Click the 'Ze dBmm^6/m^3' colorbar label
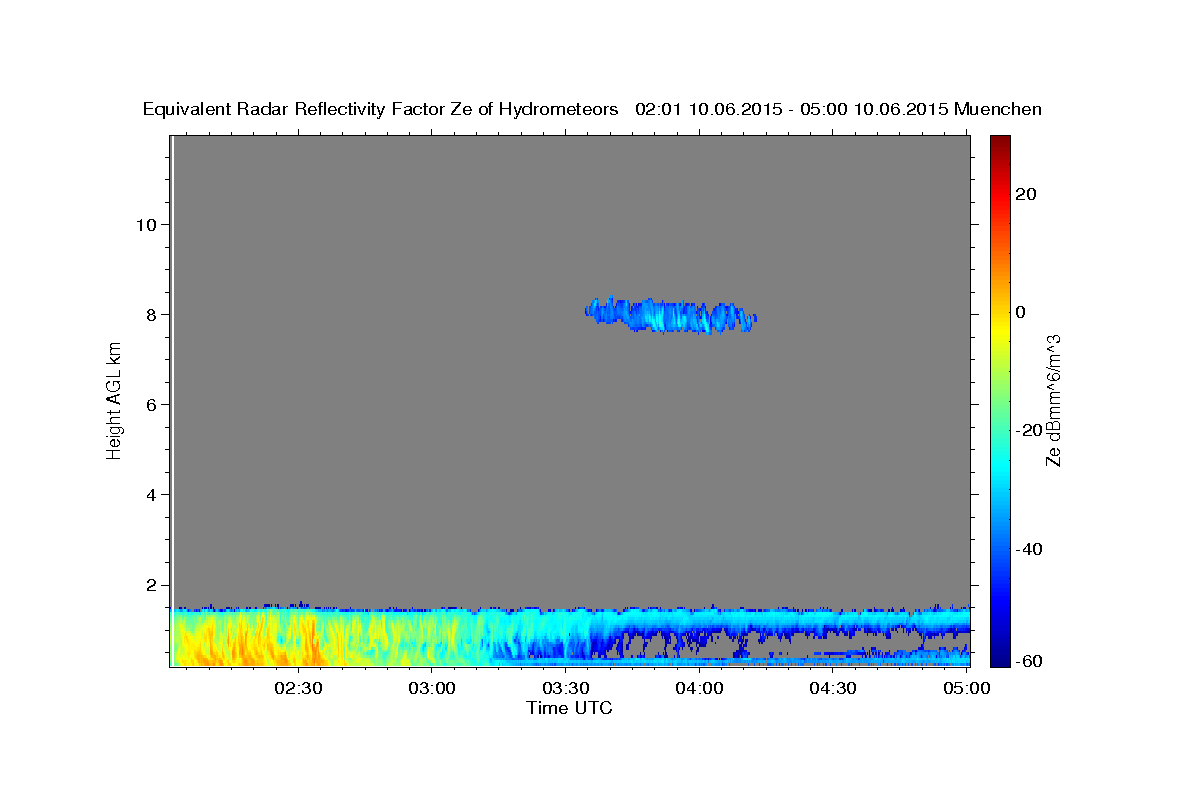This screenshot has height=800, width=1200. [1053, 400]
